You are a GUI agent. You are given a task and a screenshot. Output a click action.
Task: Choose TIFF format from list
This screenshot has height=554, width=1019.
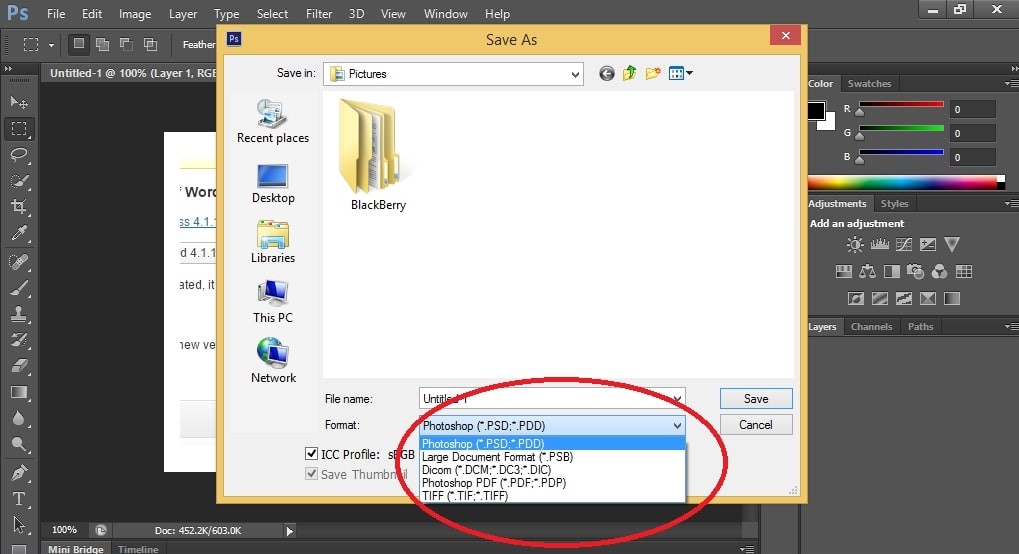pos(553,496)
